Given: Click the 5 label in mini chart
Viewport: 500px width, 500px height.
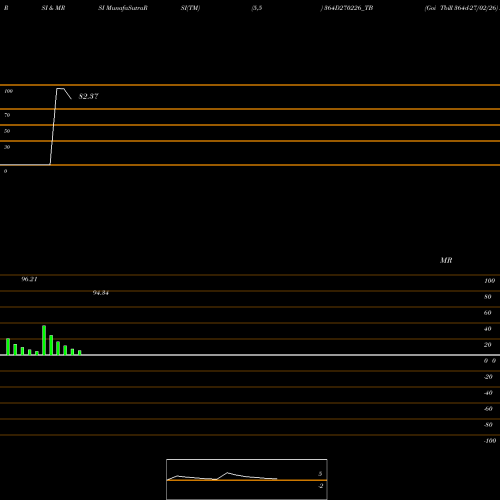Looking at the screenshot, I should coord(320,474).
